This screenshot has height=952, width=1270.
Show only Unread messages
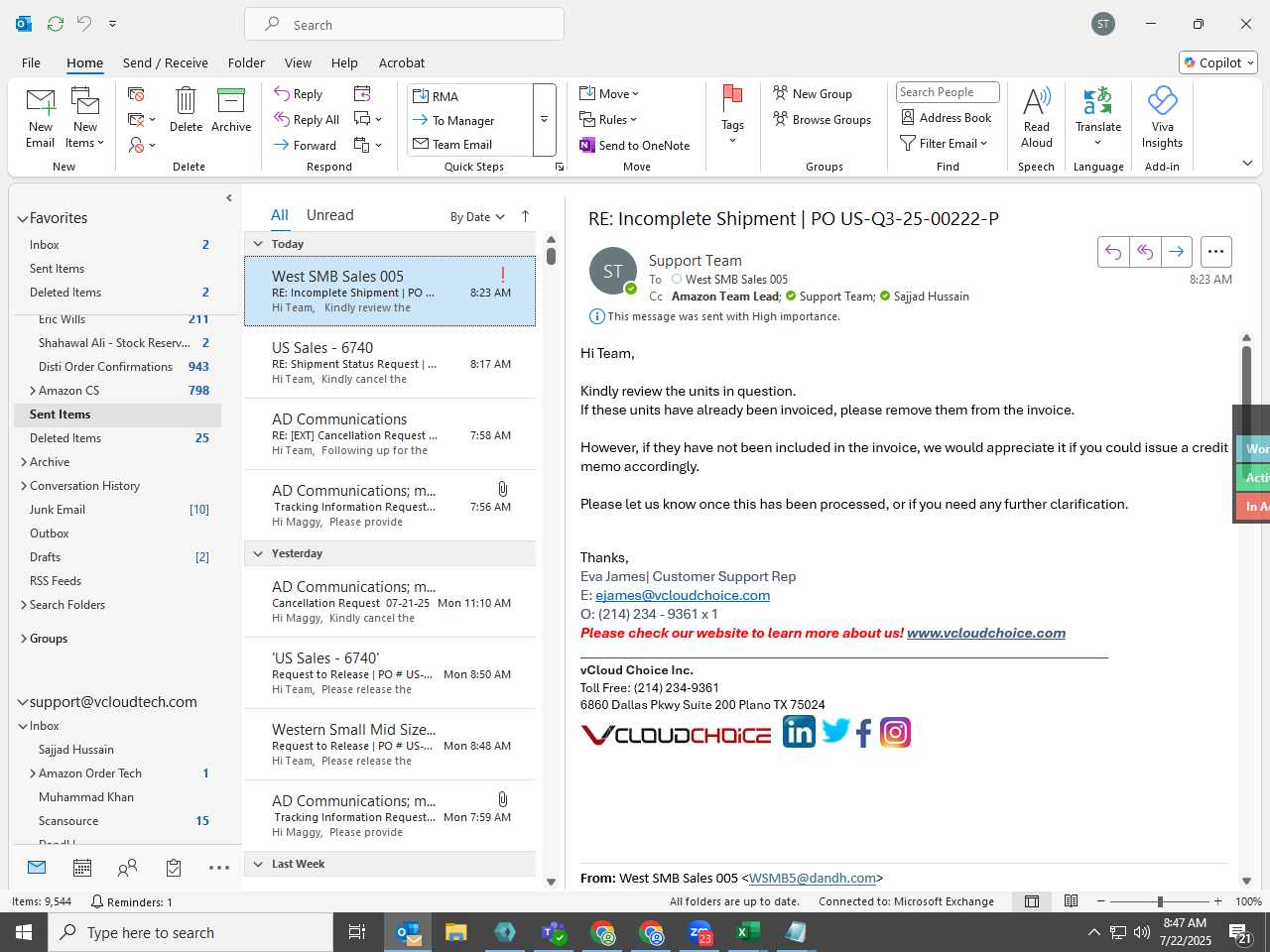pyautogui.click(x=330, y=215)
